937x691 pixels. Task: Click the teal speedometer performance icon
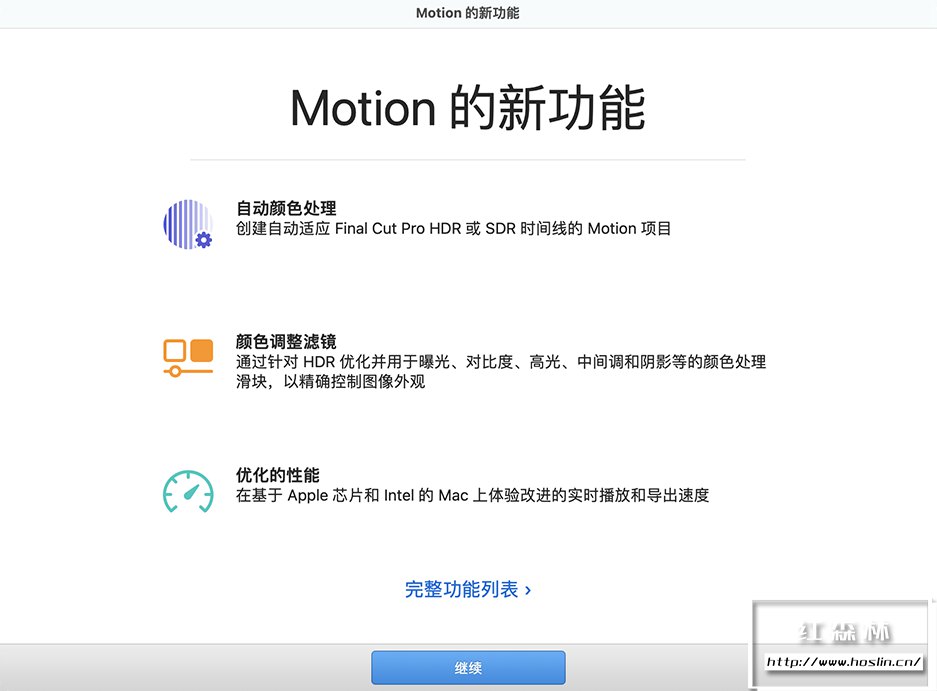point(188,491)
